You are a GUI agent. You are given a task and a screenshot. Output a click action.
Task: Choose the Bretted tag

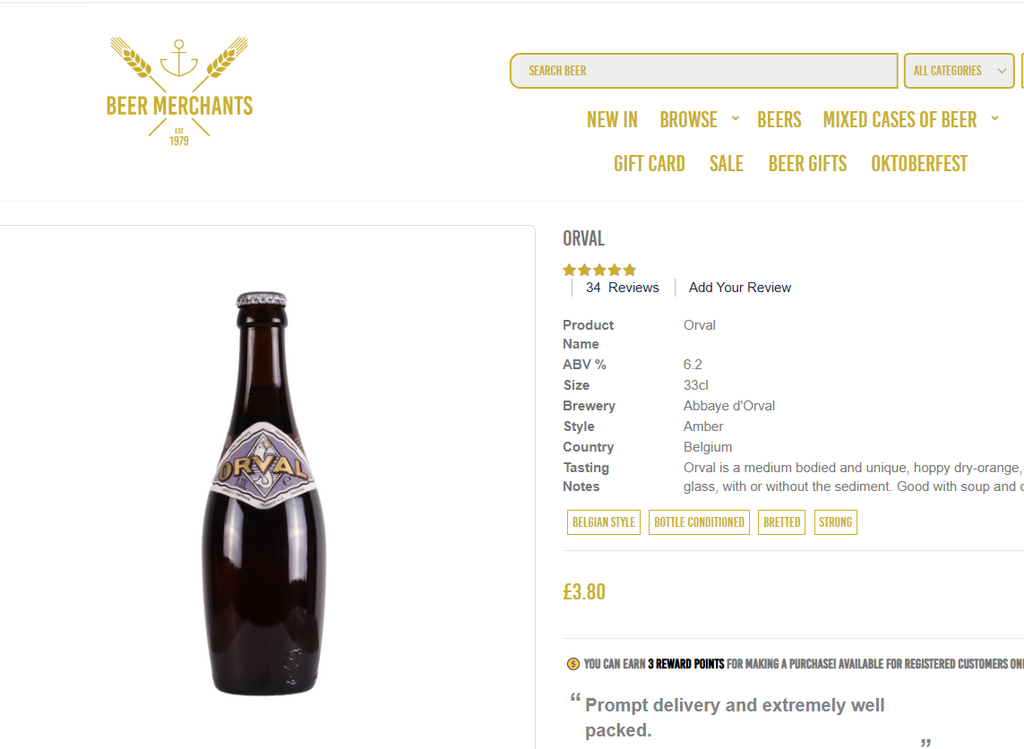click(781, 522)
